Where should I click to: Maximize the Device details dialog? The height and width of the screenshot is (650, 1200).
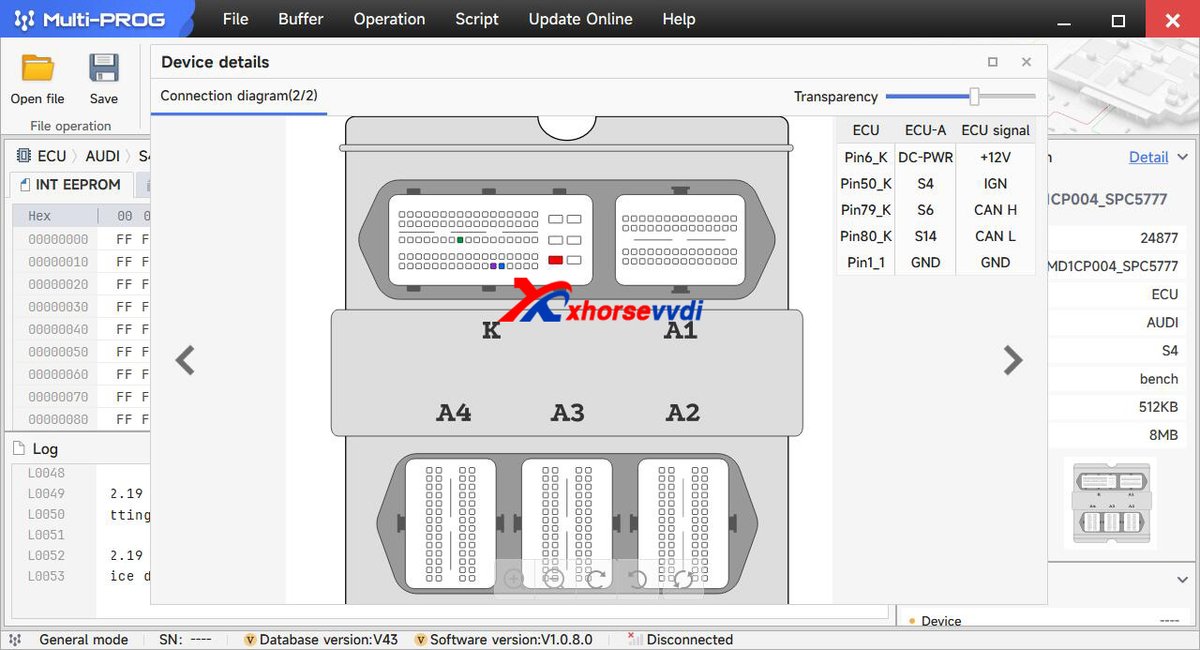click(992, 62)
